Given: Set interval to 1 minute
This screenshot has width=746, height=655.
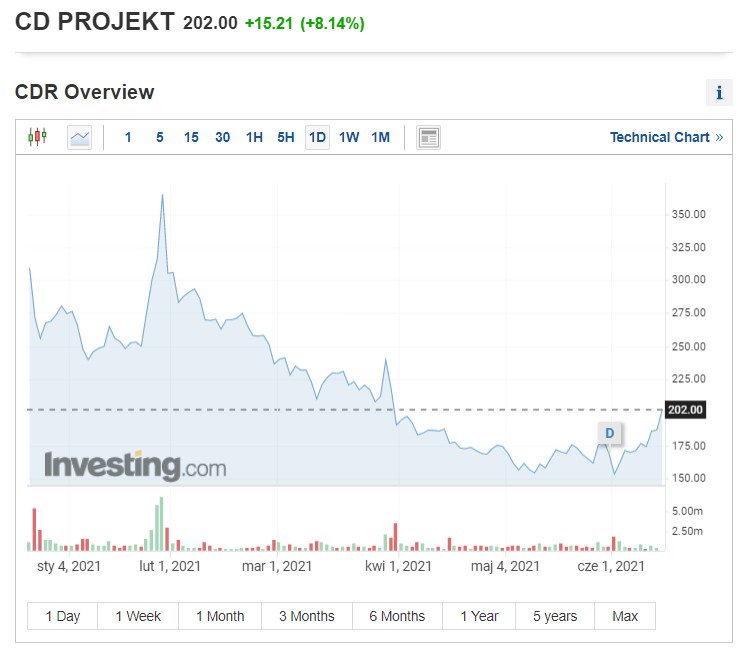Looking at the screenshot, I should [x=128, y=137].
